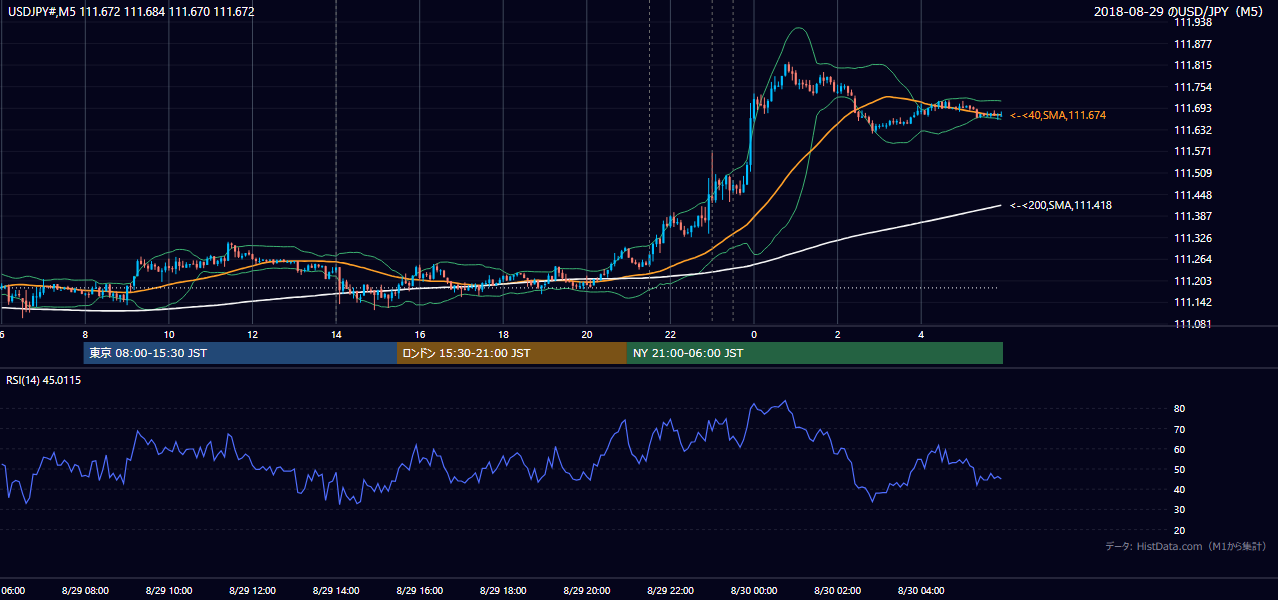Click the Tokyo session bar 東京 08:00-15:30 JST
Viewport: 1278px width, 600px height.
pos(241,353)
